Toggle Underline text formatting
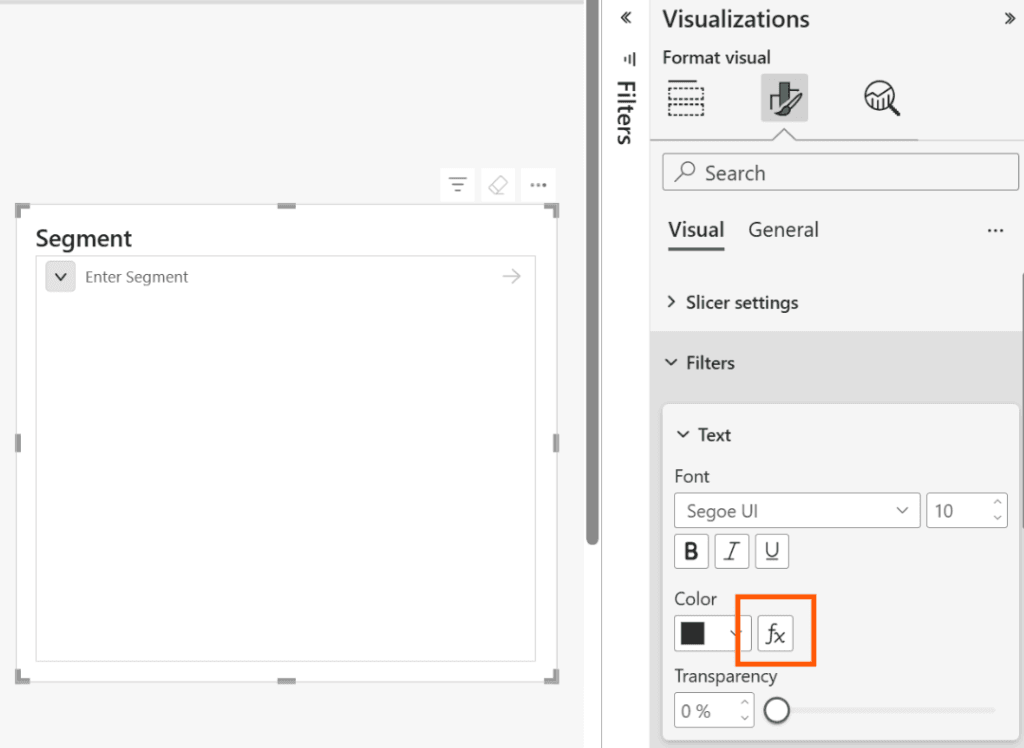The width and height of the screenshot is (1024, 748). click(772, 551)
